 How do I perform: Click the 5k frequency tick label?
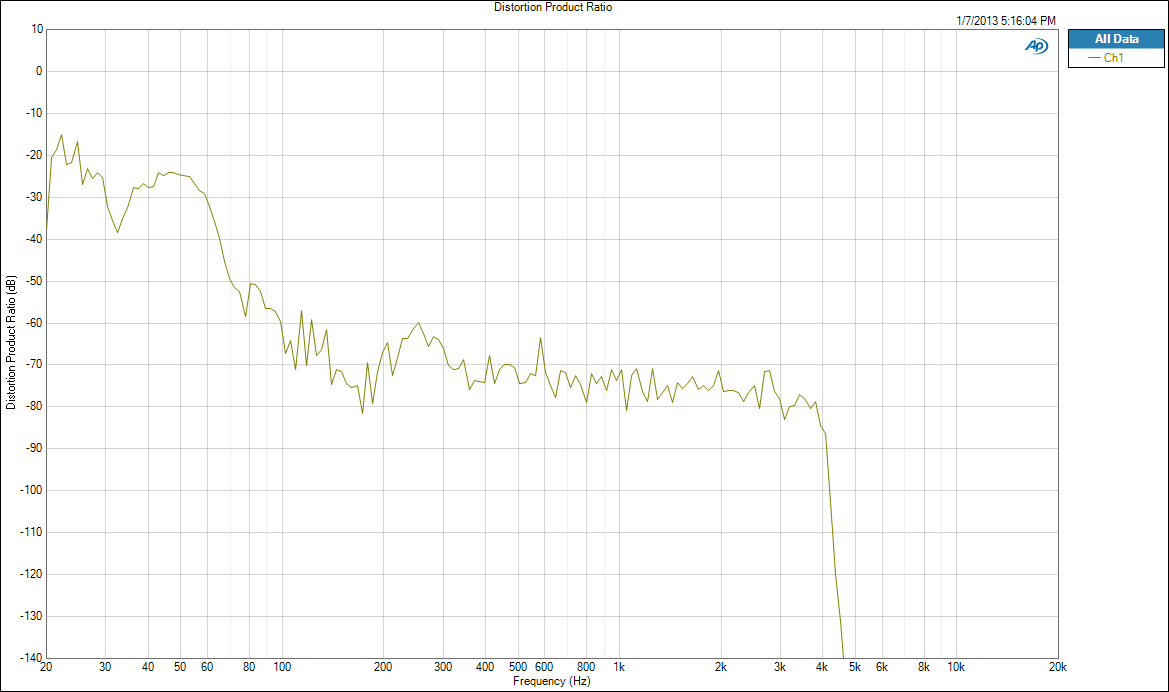854,667
